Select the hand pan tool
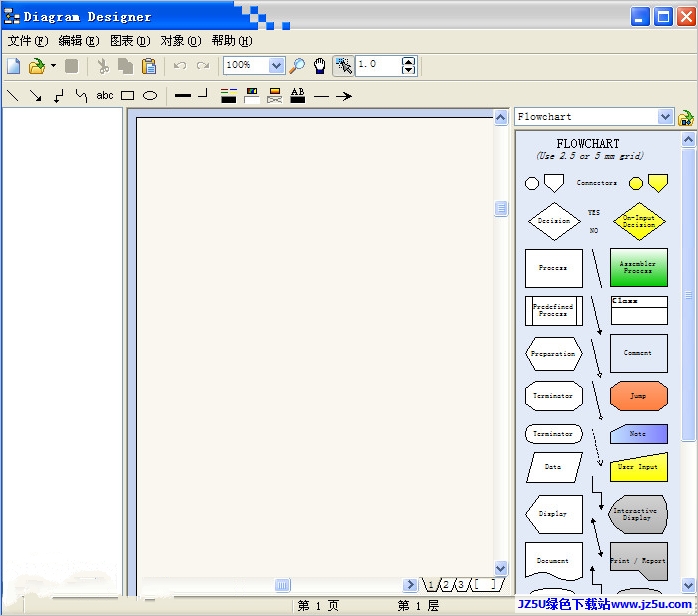Screen dimensions: 698x616 (320, 66)
